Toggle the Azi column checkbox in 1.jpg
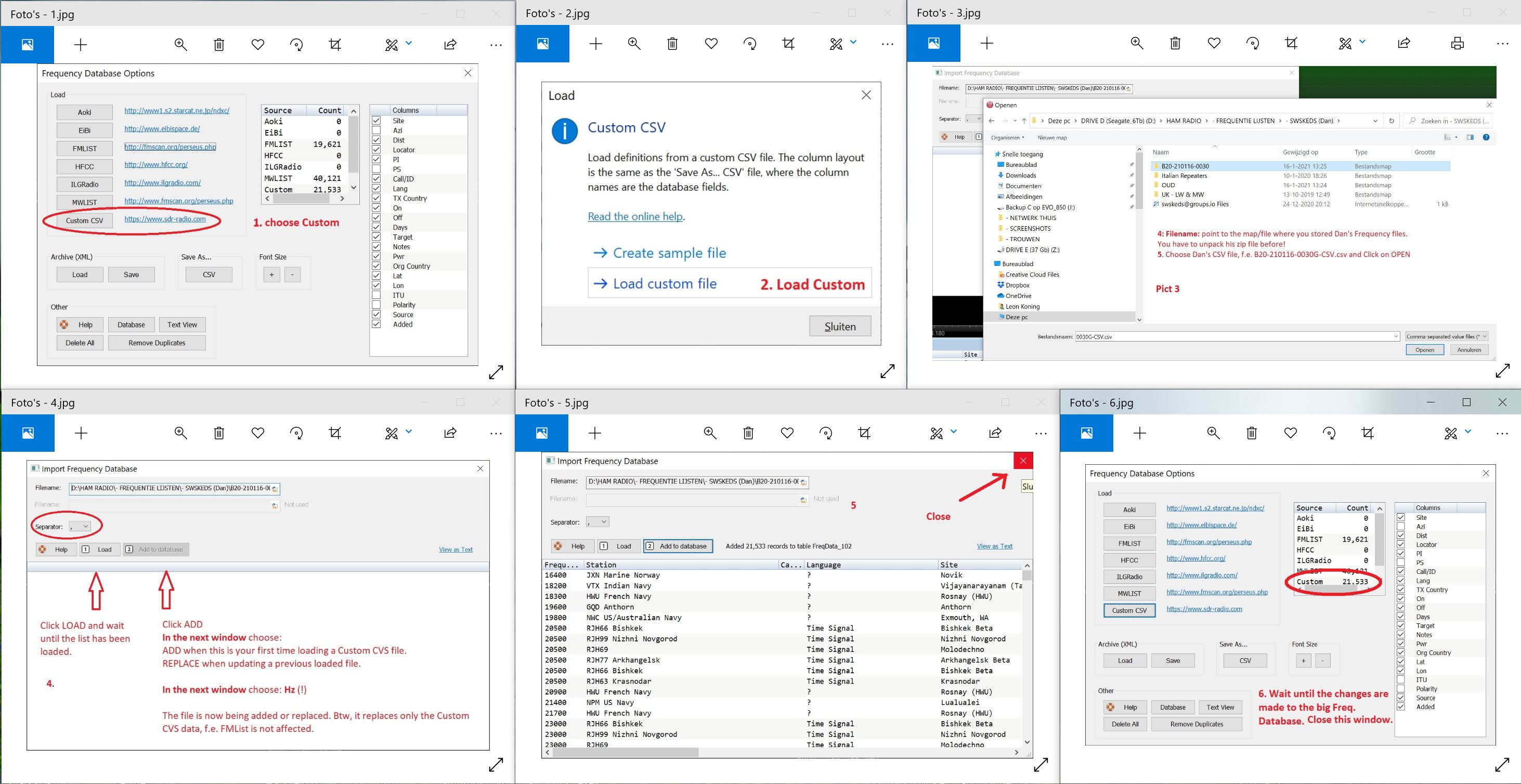The image size is (1521, 784). [x=376, y=130]
